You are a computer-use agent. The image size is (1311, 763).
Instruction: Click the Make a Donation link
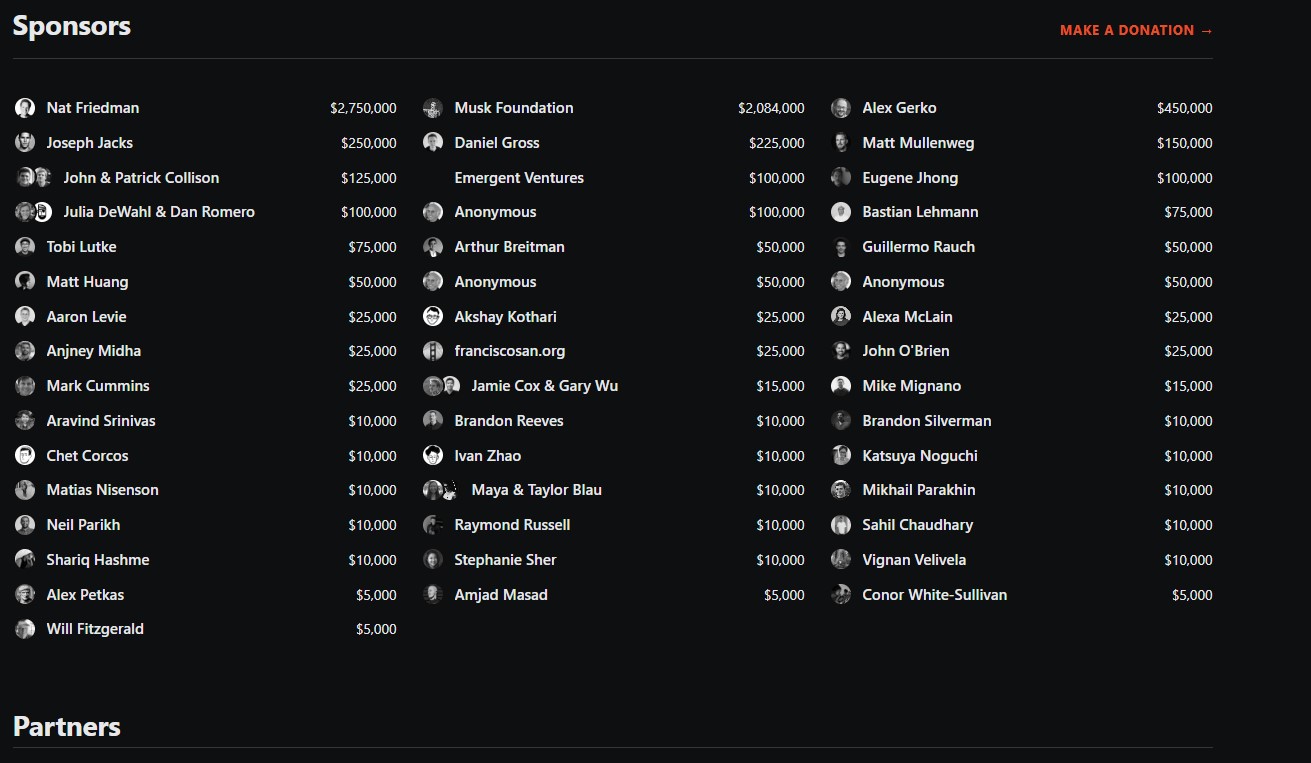click(x=1136, y=30)
